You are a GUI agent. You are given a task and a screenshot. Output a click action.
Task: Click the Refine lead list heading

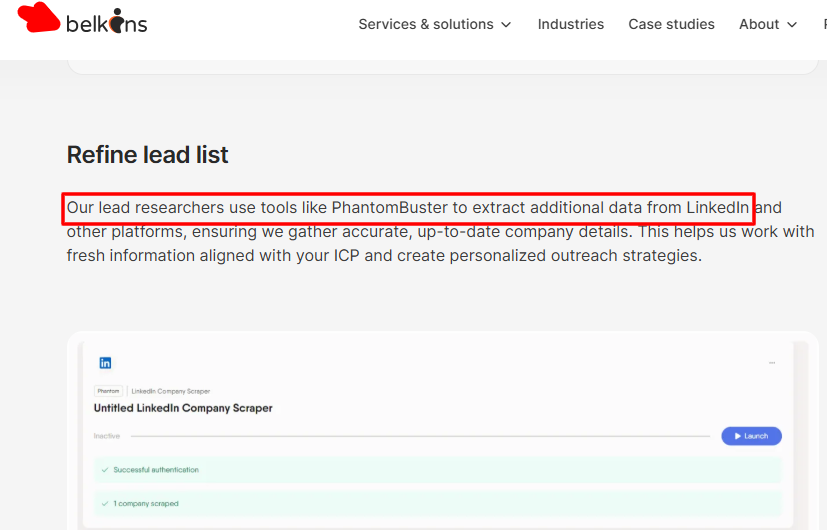pyautogui.click(x=148, y=155)
